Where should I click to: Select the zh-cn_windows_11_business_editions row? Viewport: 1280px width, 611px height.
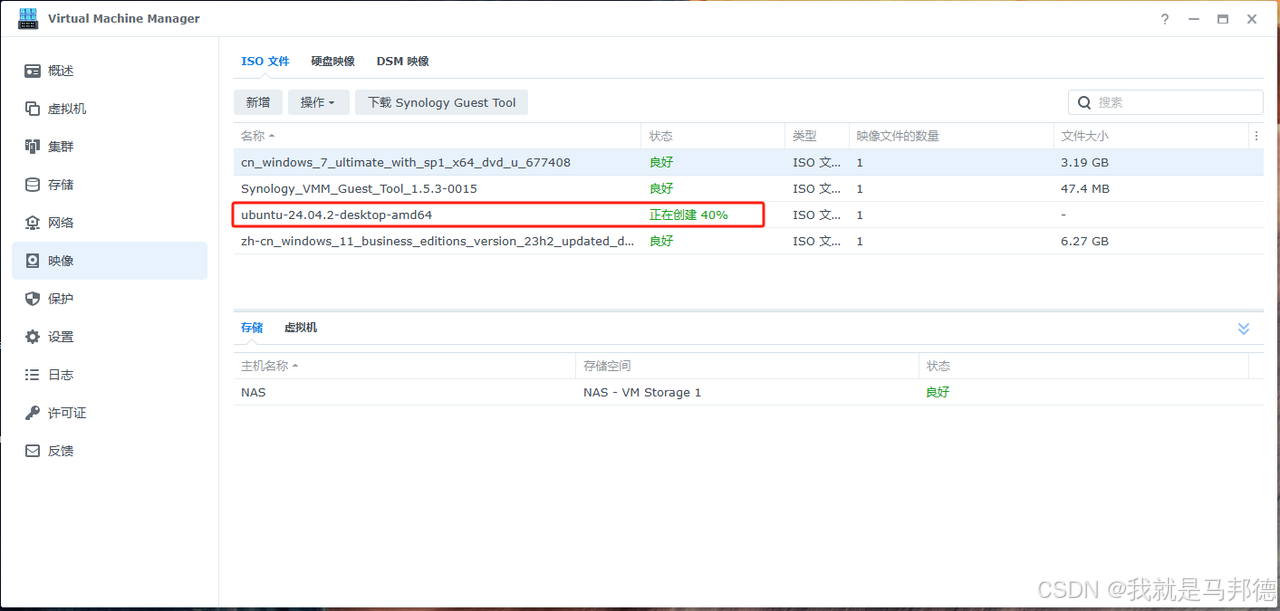coord(748,241)
